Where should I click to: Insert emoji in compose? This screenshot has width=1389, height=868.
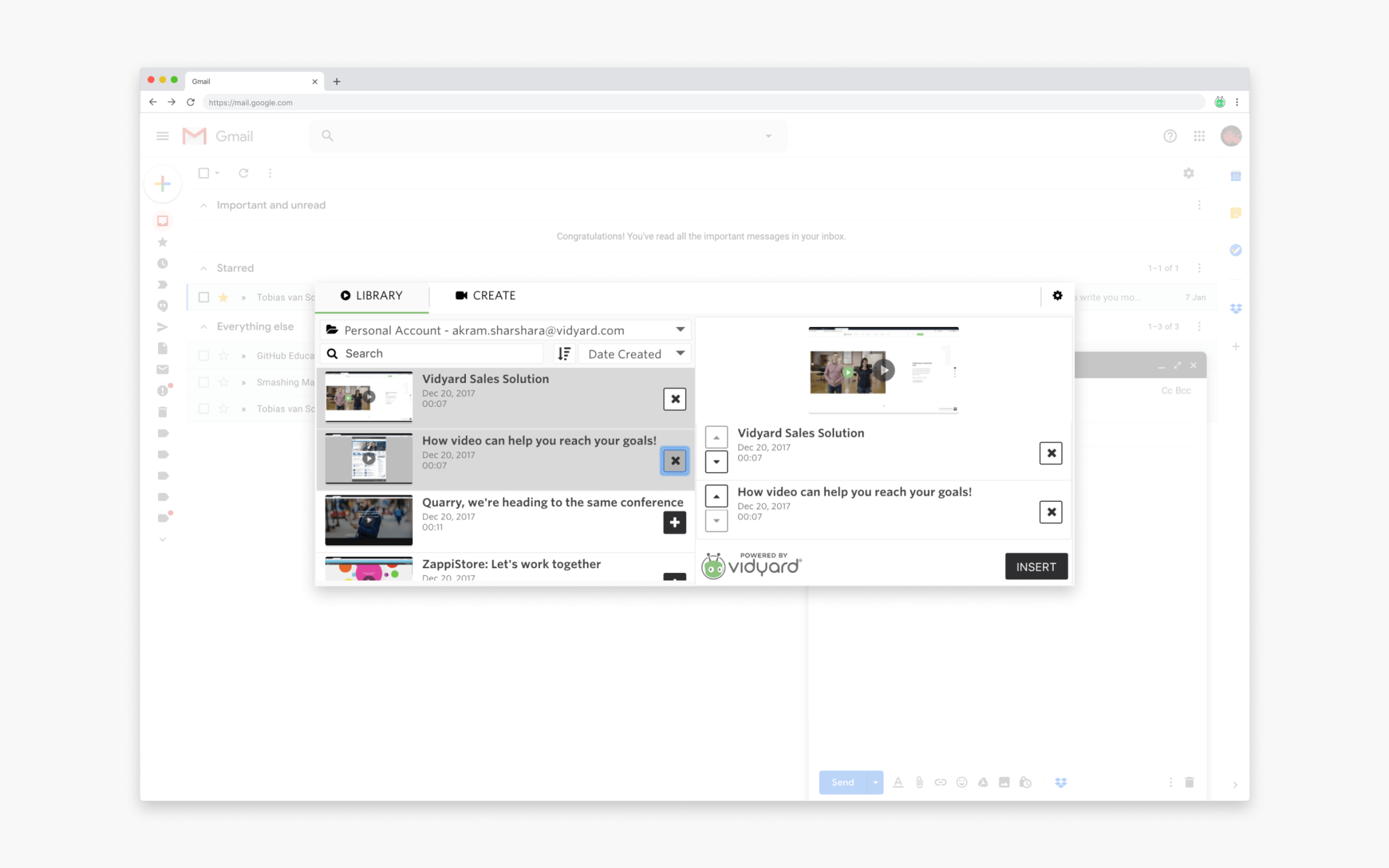962,783
